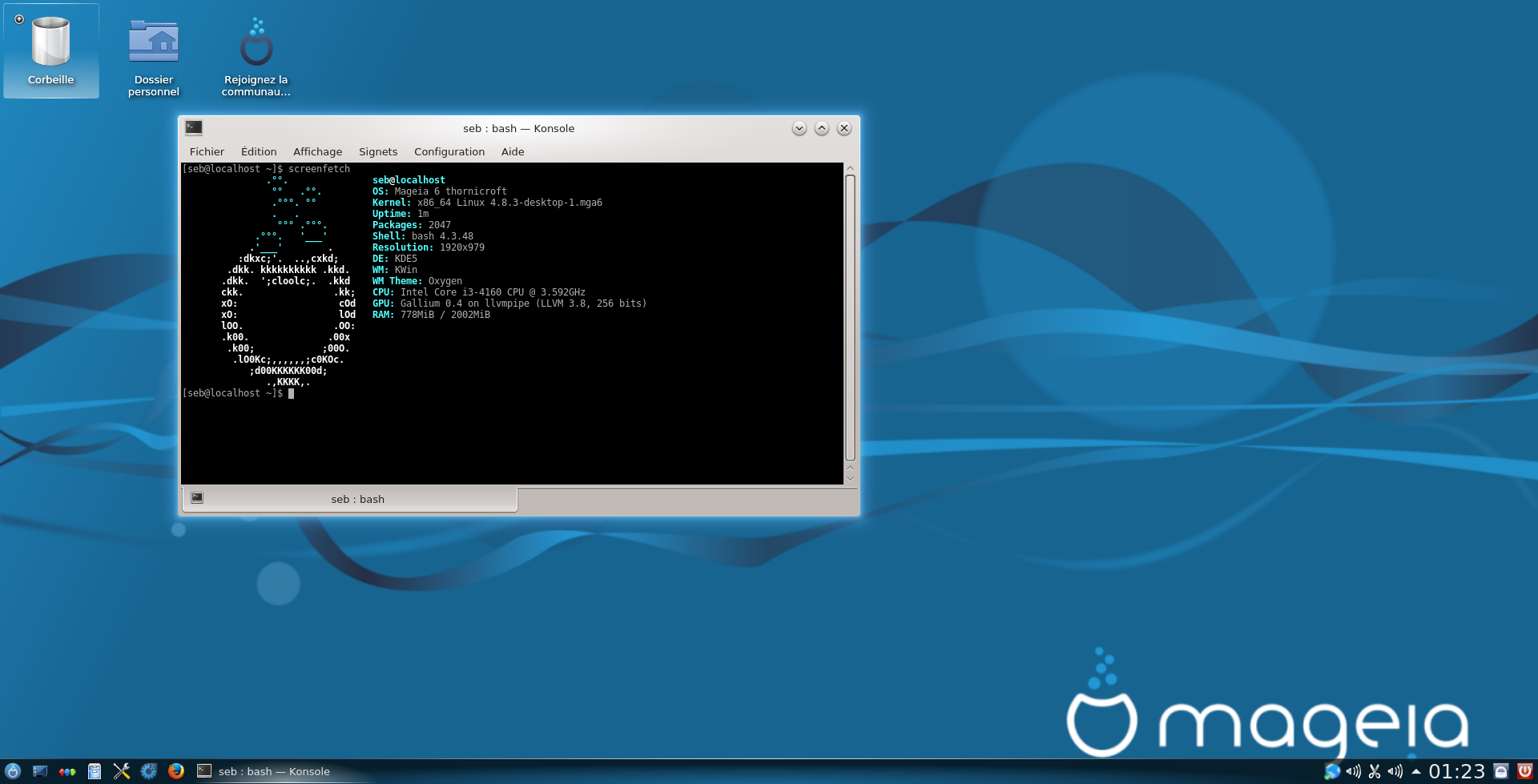Open the Klipper clipboard scissors icon
This screenshot has height=784, width=1538.
point(1375,771)
